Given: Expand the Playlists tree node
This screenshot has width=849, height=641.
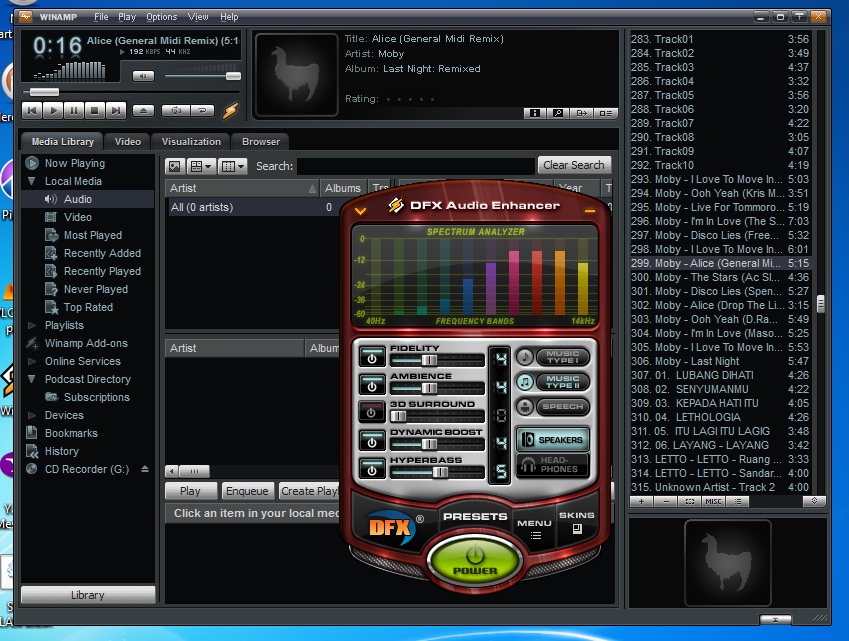Looking at the screenshot, I should [31, 325].
